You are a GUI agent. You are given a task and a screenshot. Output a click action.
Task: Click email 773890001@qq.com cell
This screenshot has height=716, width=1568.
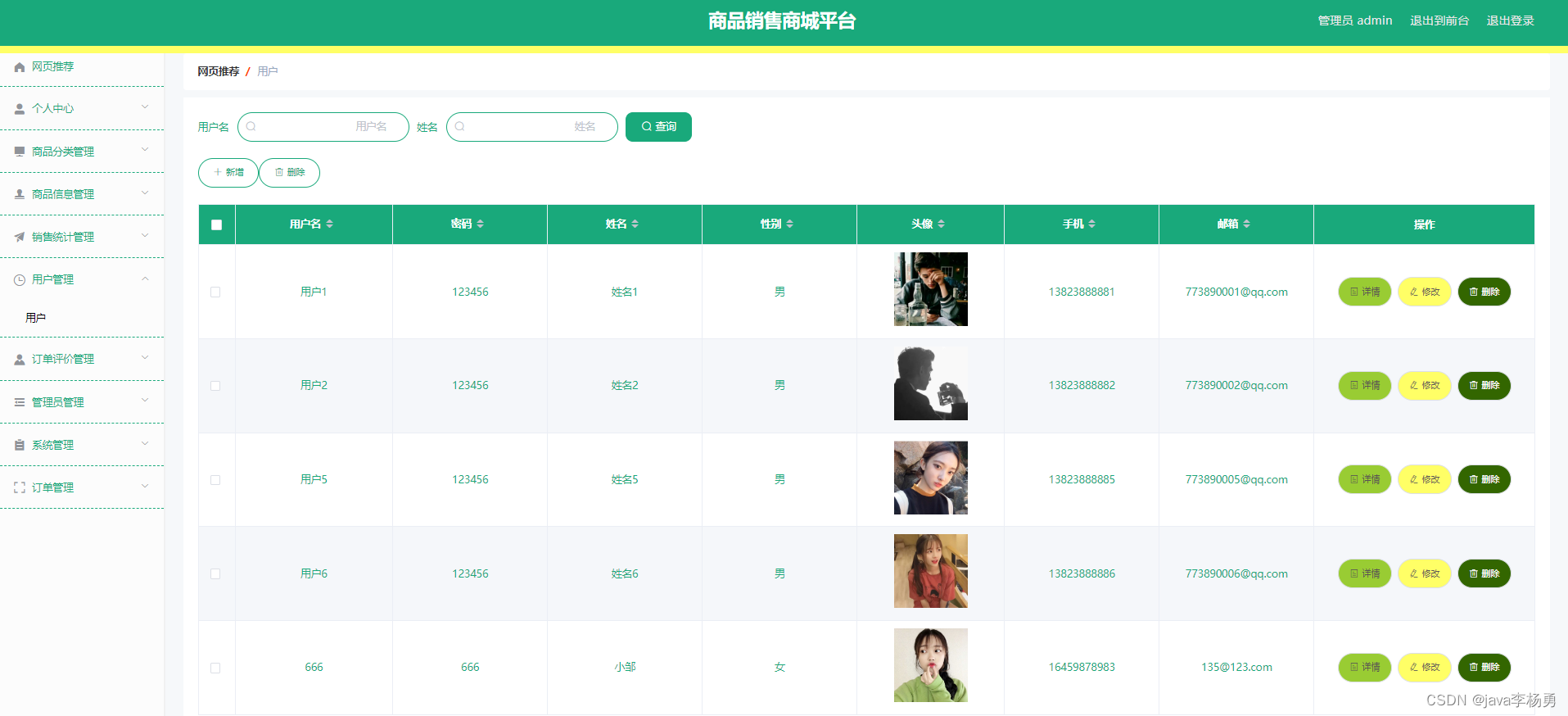pyautogui.click(x=1236, y=292)
